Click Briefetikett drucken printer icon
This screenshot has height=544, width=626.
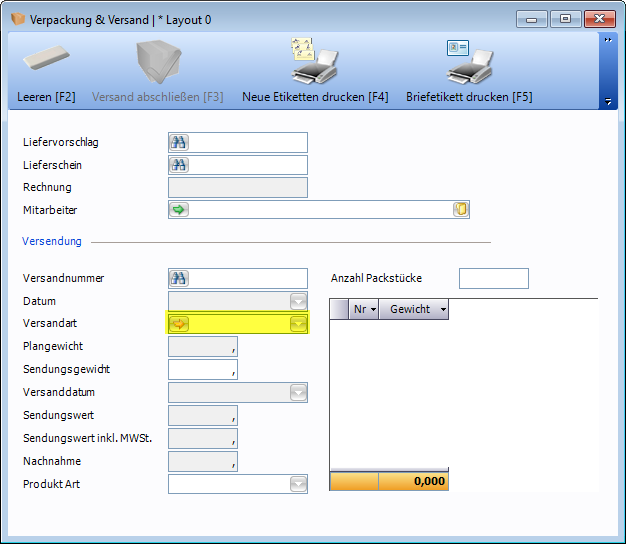[468, 63]
